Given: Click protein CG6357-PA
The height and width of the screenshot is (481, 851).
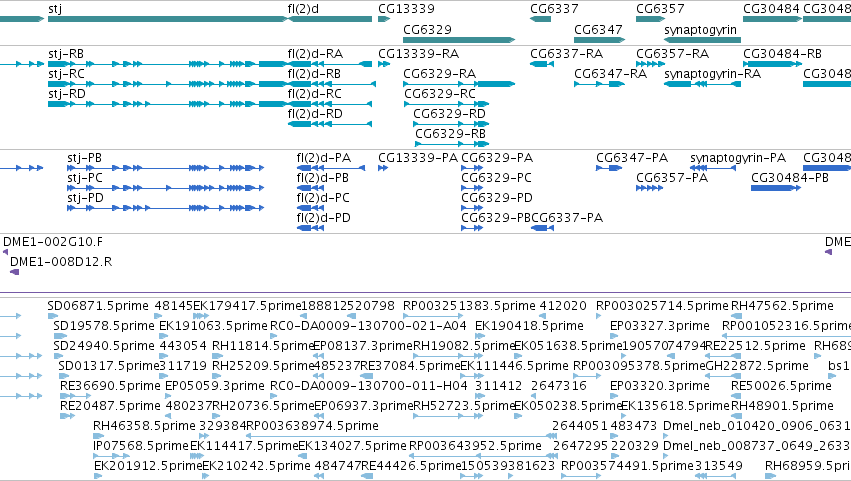Looking at the screenshot, I should point(672,178).
